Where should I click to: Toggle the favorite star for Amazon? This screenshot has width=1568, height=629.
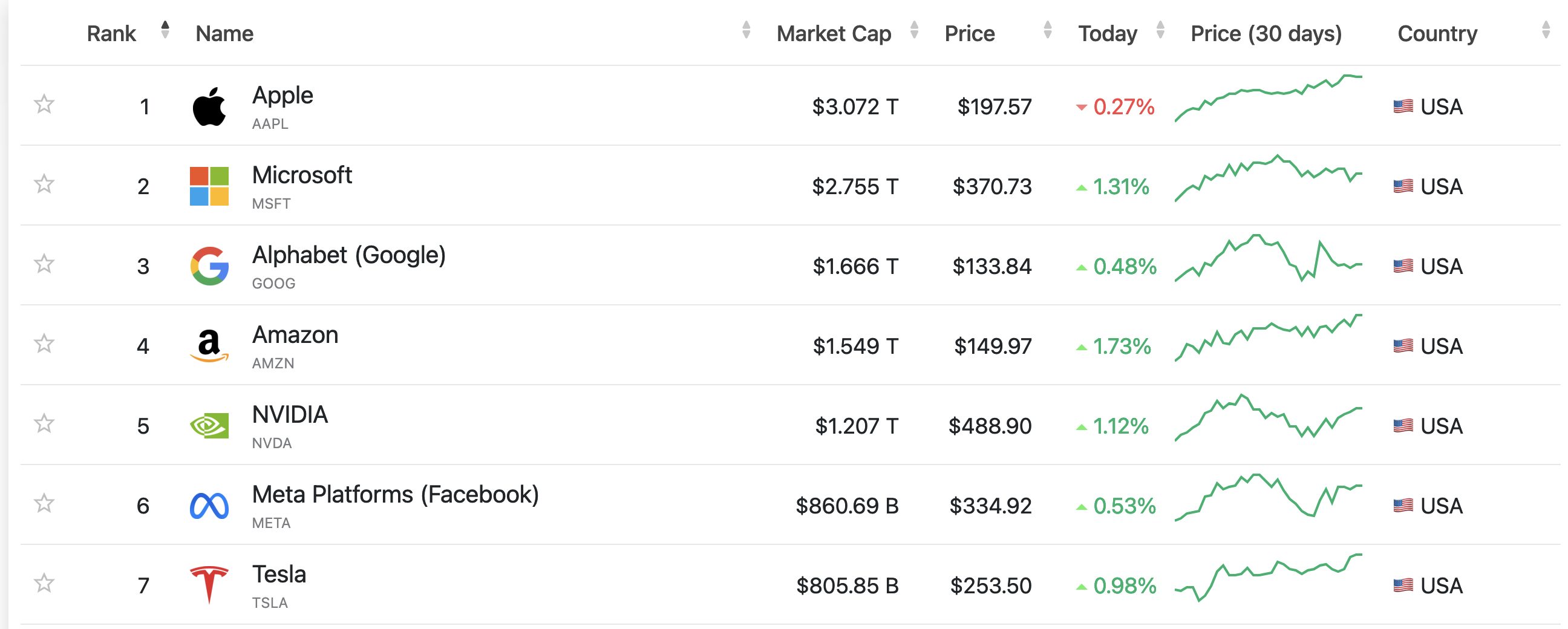click(44, 344)
